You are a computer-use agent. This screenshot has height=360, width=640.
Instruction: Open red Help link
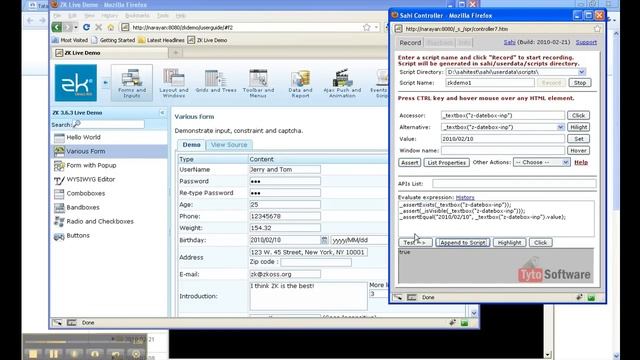tap(581, 162)
